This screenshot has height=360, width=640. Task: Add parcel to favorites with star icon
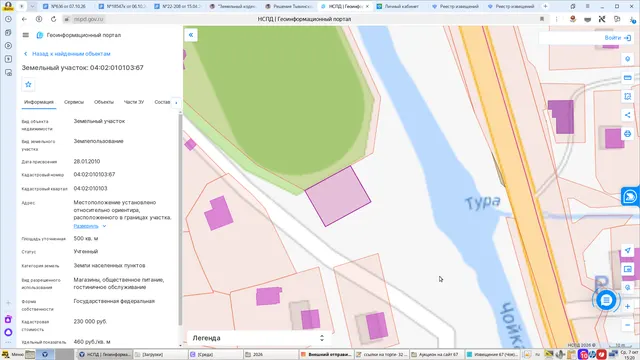point(28,84)
